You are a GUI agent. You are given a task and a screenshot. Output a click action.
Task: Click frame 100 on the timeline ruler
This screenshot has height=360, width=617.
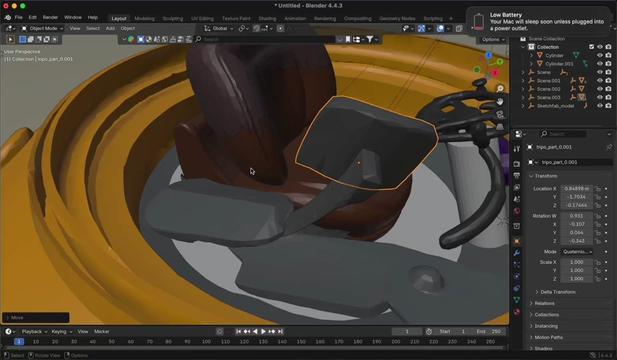[206, 342]
